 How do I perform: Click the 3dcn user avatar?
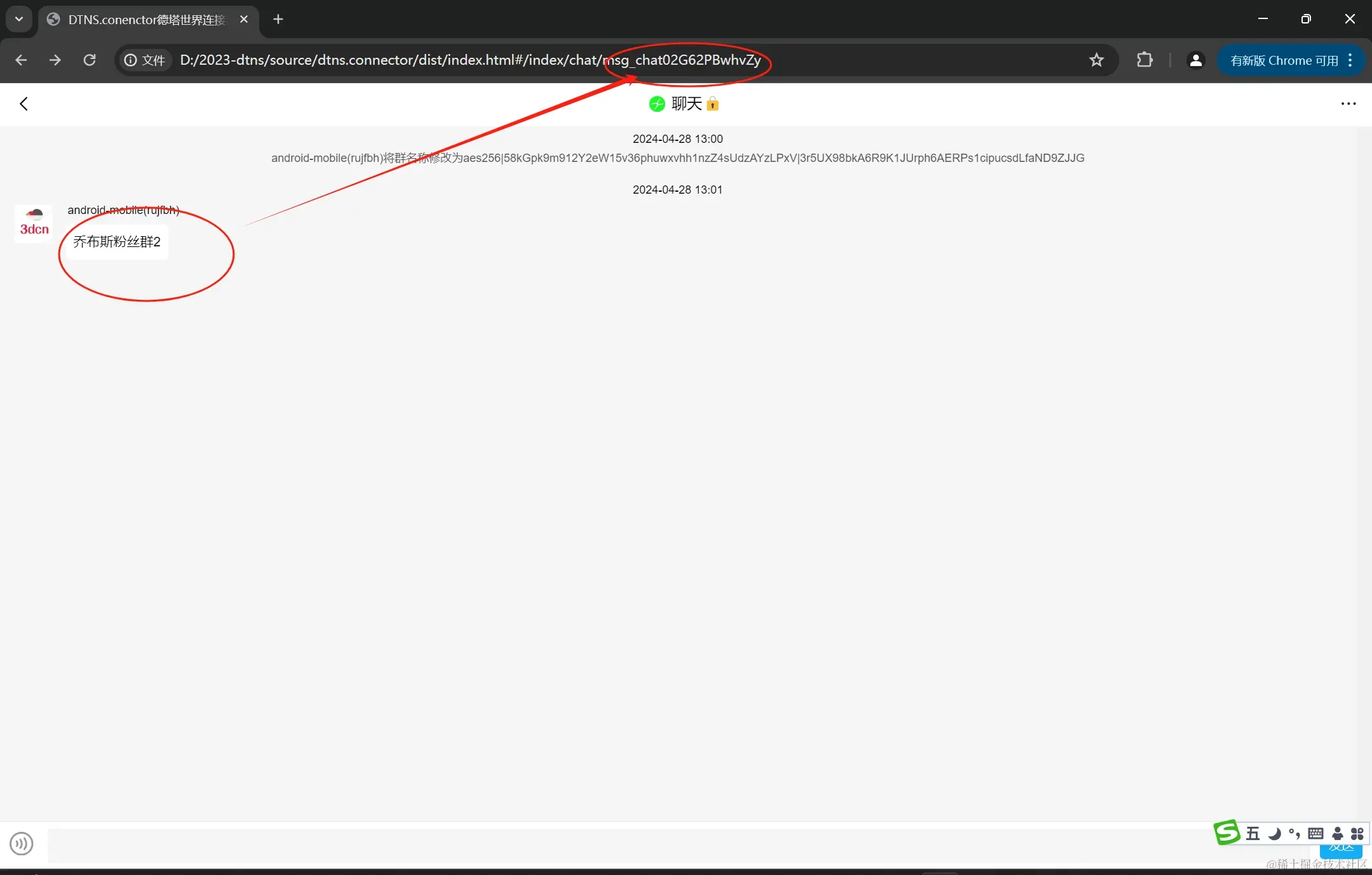34,224
